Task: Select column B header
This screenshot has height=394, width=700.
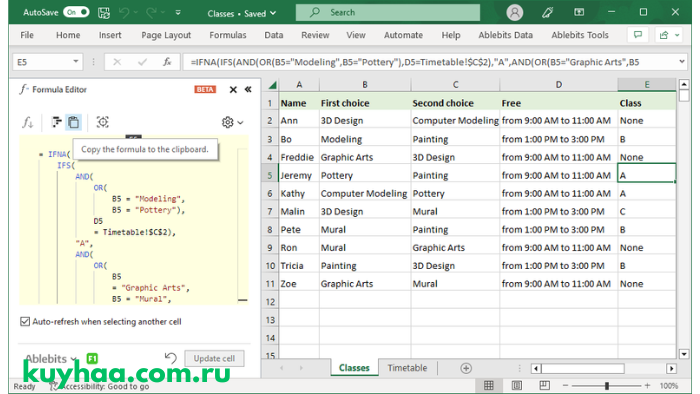Action: [365, 84]
